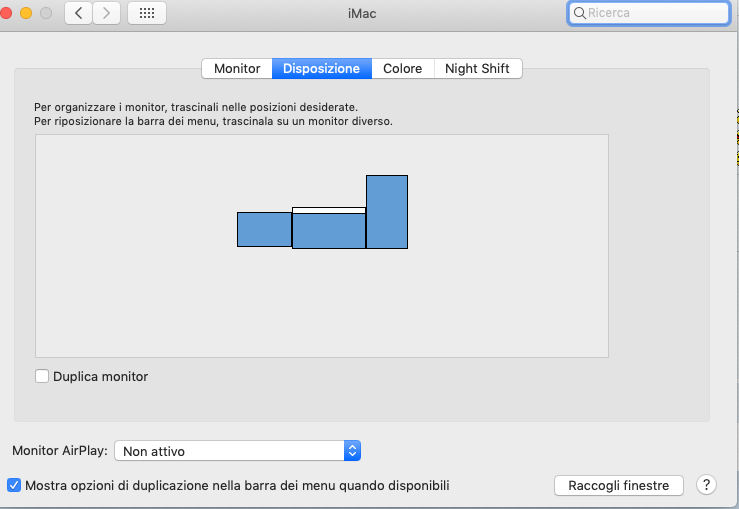Select the Disposizione tab
This screenshot has width=739, height=509.
point(321,69)
